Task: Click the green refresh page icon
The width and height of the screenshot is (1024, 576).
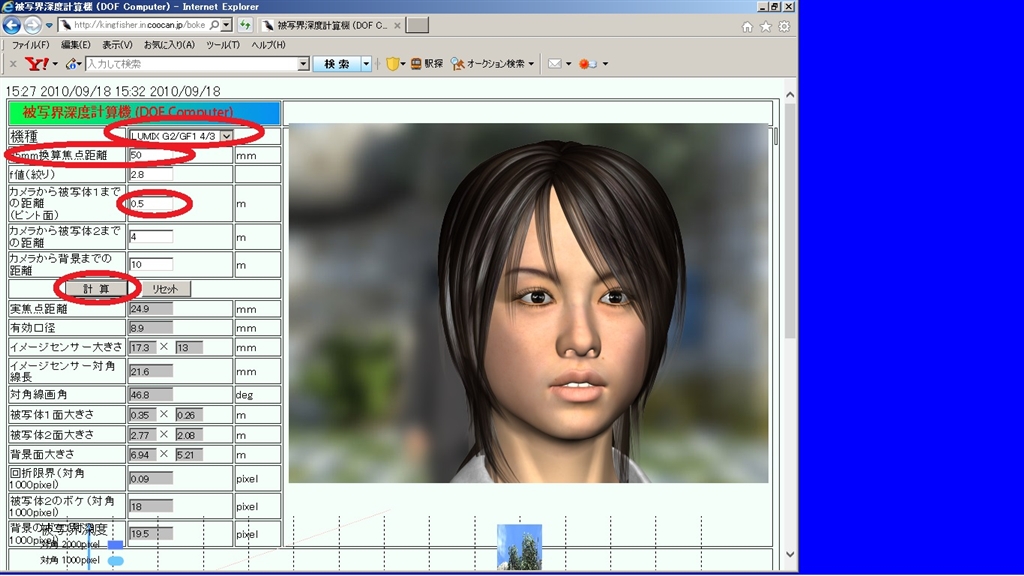Action: pos(244,25)
